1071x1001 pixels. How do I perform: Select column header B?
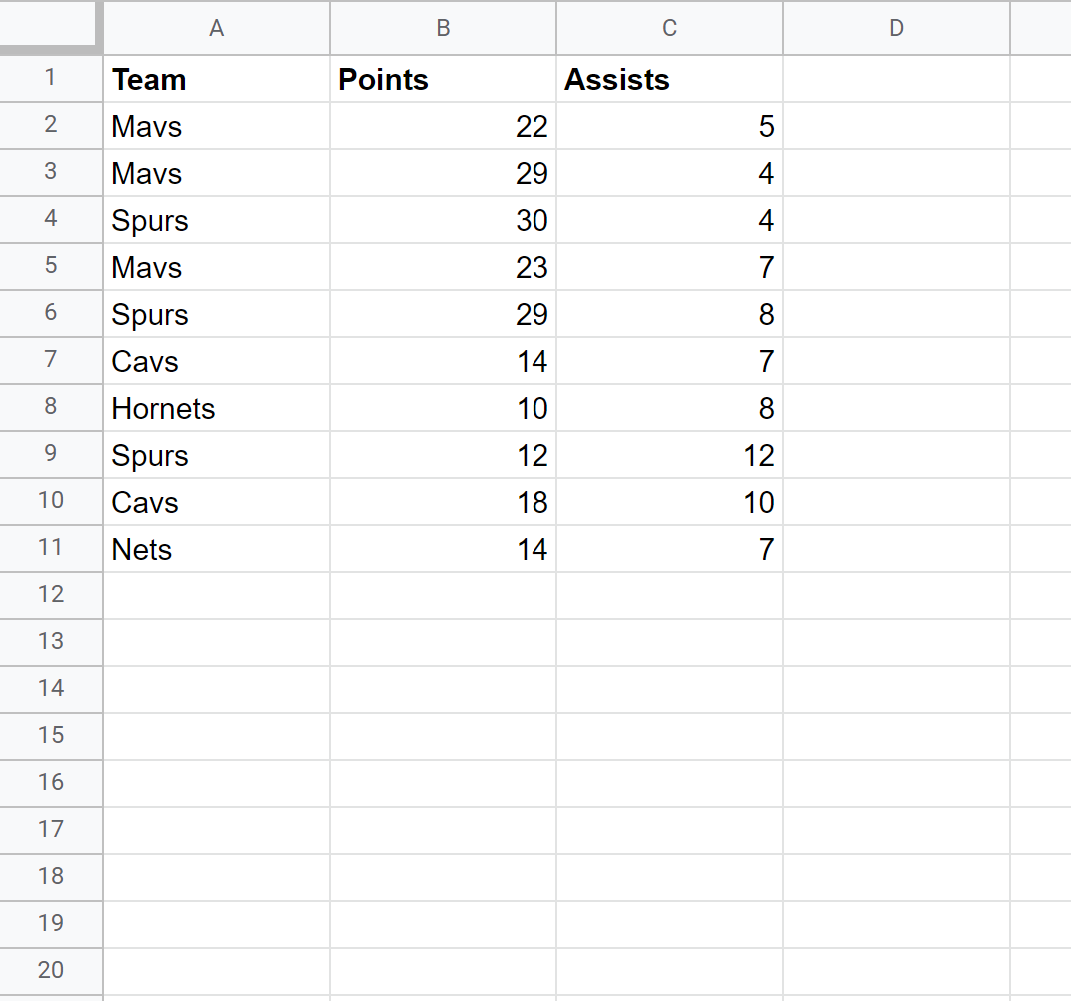pos(442,28)
